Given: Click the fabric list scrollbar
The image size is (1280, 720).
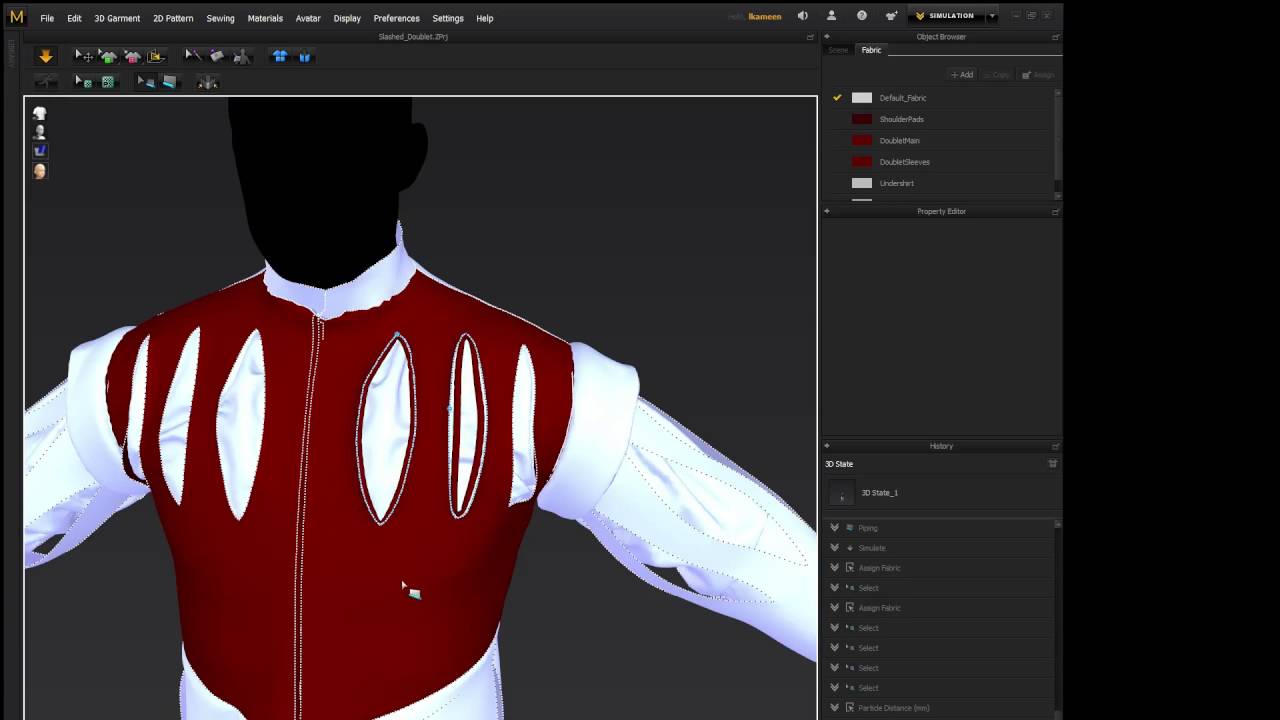Looking at the screenshot, I should click(1058, 145).
